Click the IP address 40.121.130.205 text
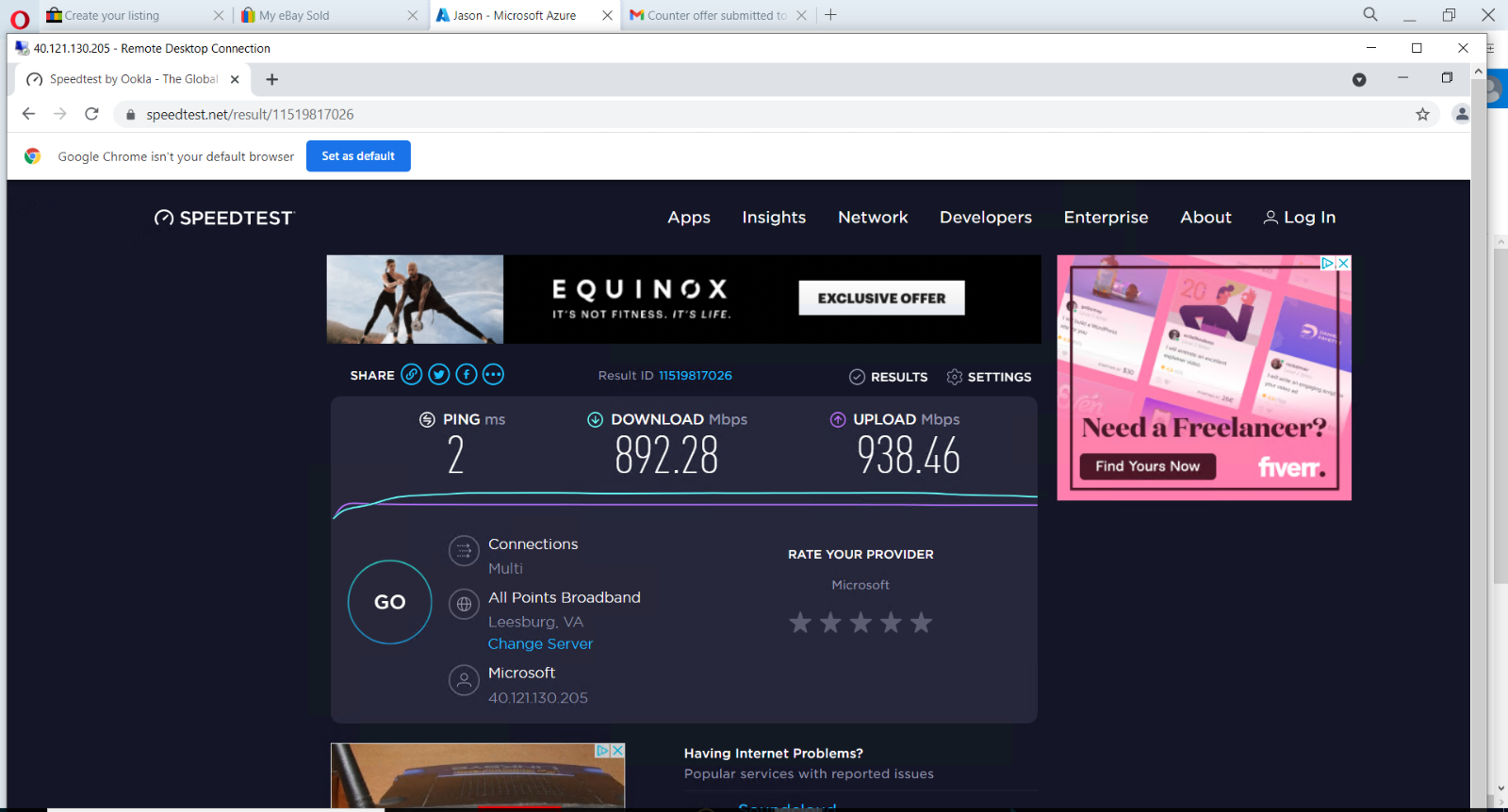This screenshot has height=812, width=1508. (538, 698)
